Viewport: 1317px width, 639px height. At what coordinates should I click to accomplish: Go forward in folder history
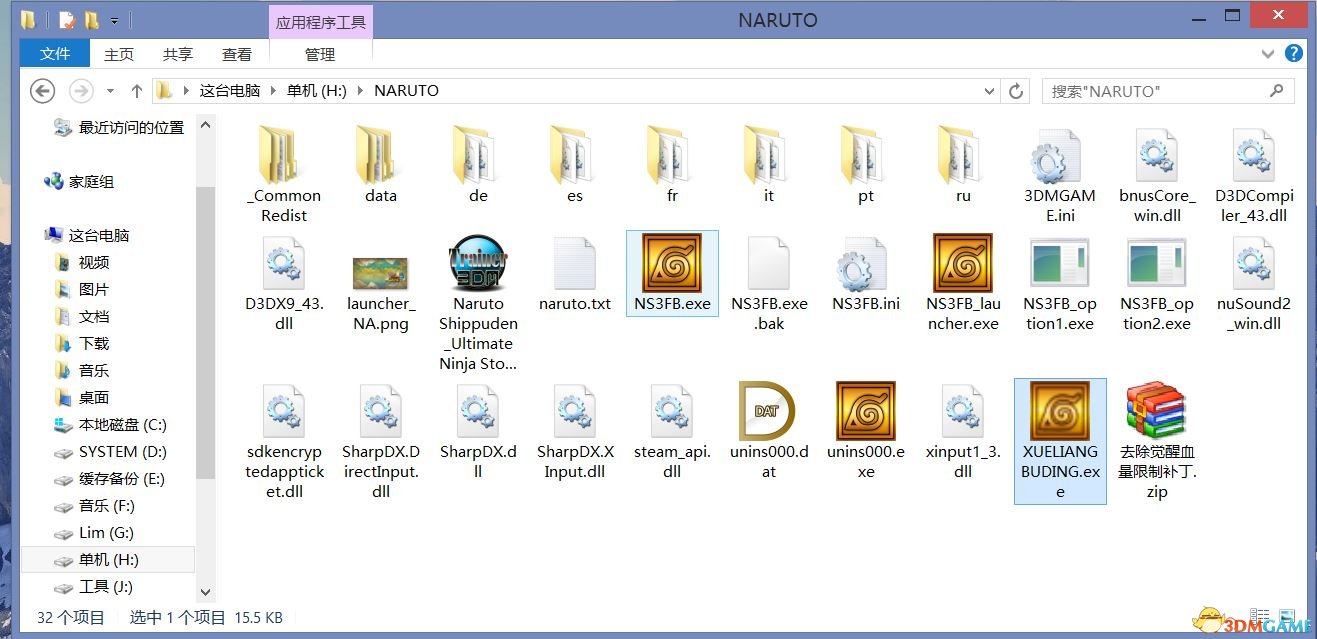80,91
